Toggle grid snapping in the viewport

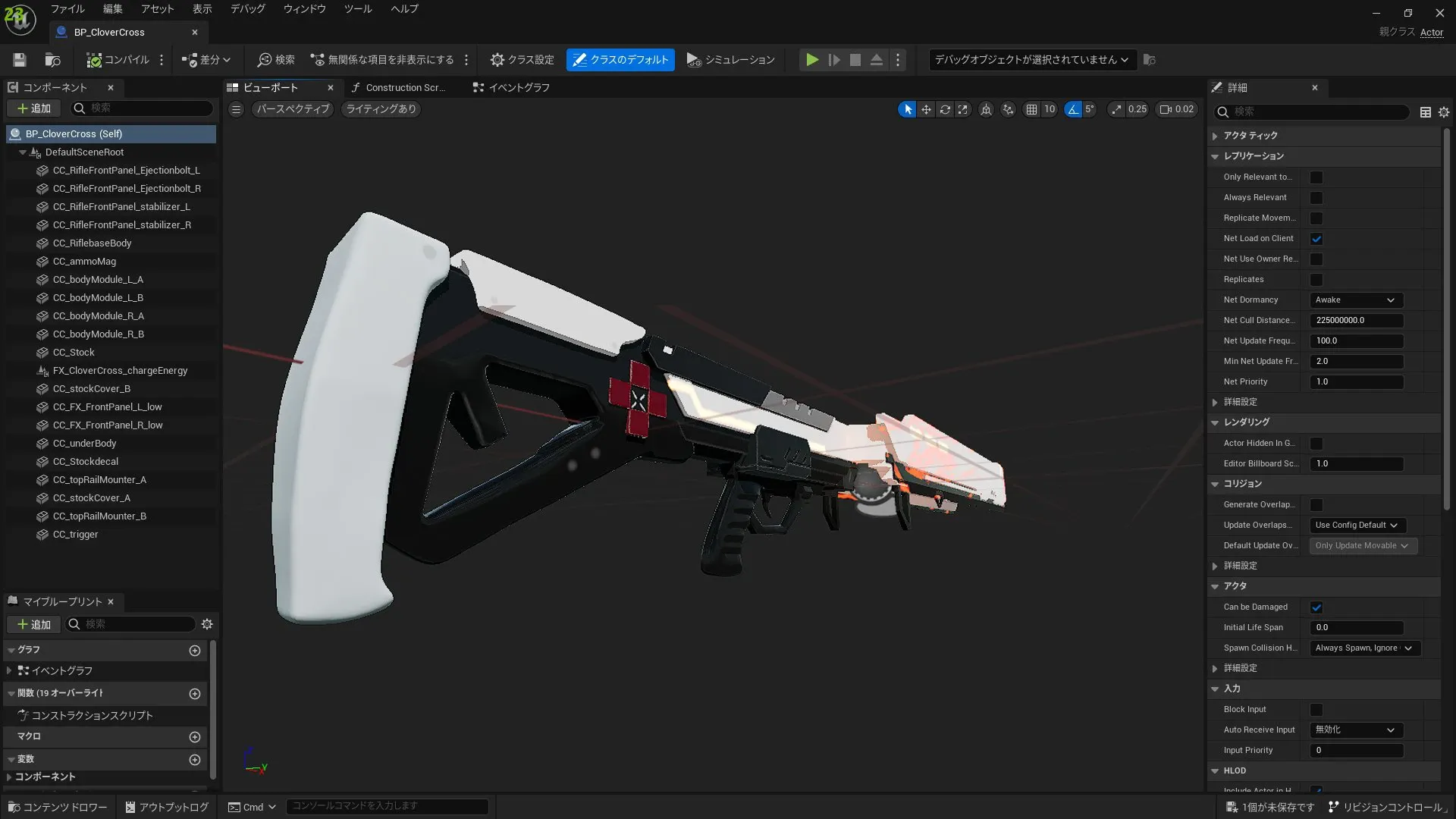(1031, 109)
